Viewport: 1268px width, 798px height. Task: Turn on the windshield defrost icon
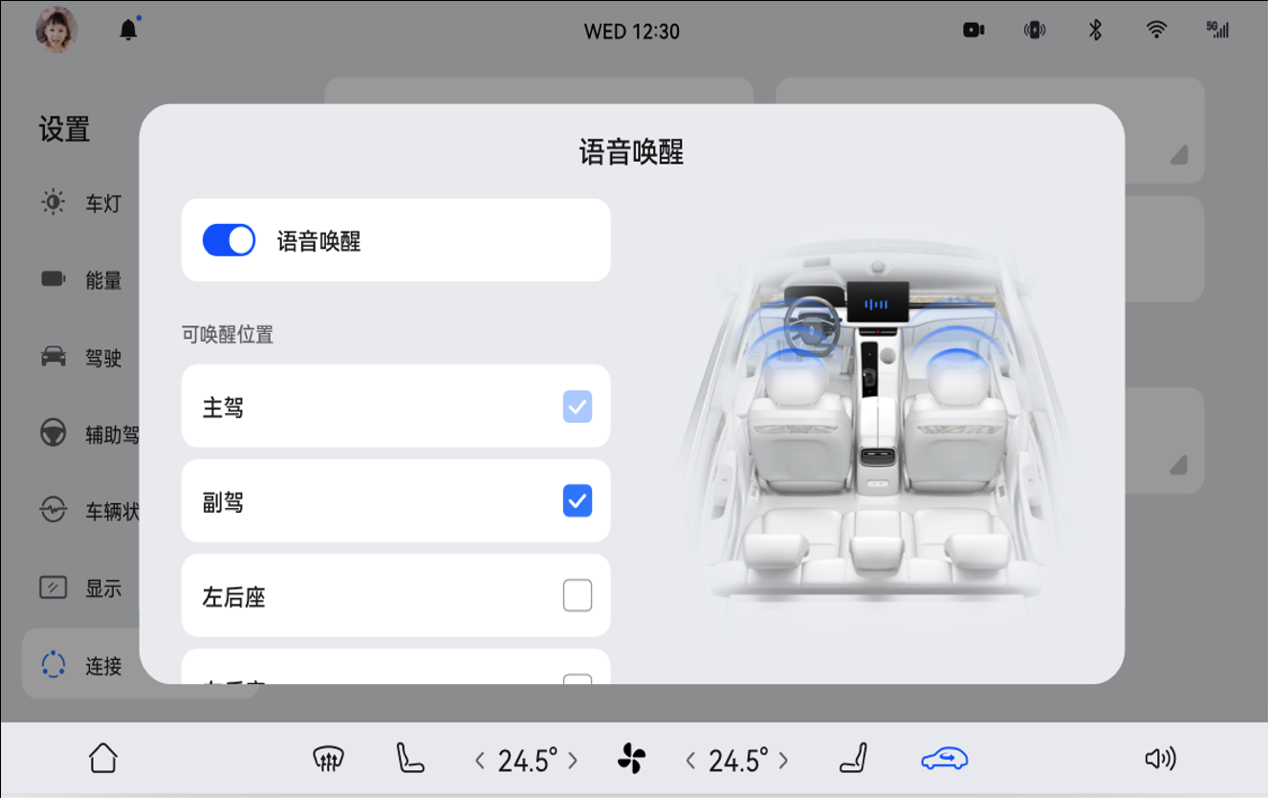click(x=328, y=759)
